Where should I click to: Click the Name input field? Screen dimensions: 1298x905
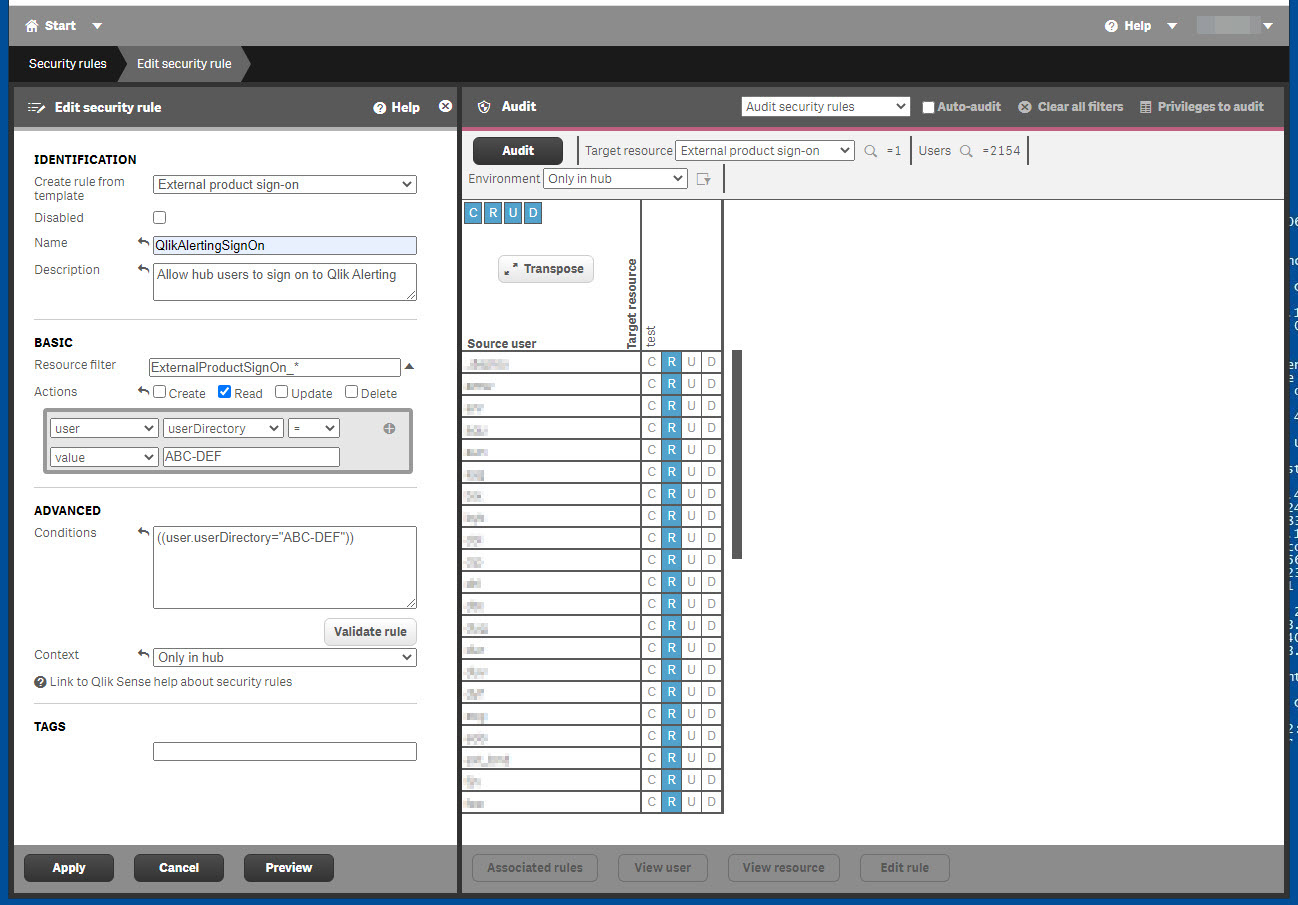[285, 245]
